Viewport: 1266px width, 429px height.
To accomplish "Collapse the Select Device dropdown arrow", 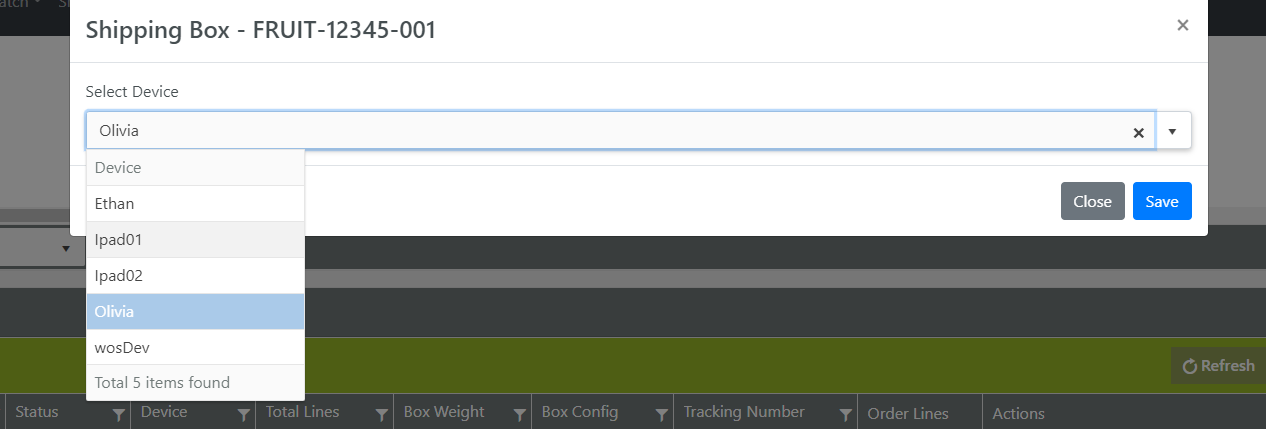I will pos(1173,131).
